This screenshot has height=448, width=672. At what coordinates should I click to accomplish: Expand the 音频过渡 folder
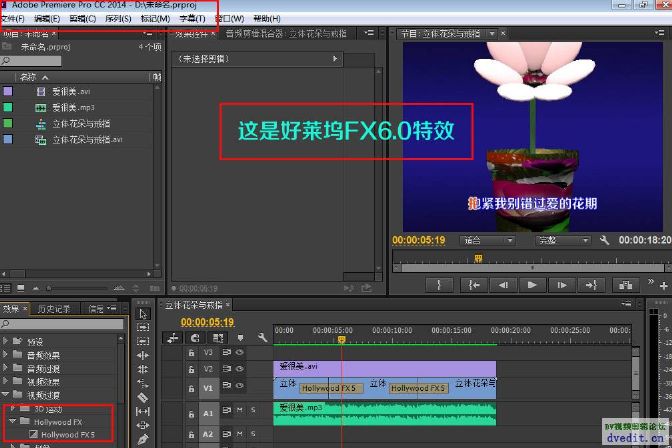5,368
